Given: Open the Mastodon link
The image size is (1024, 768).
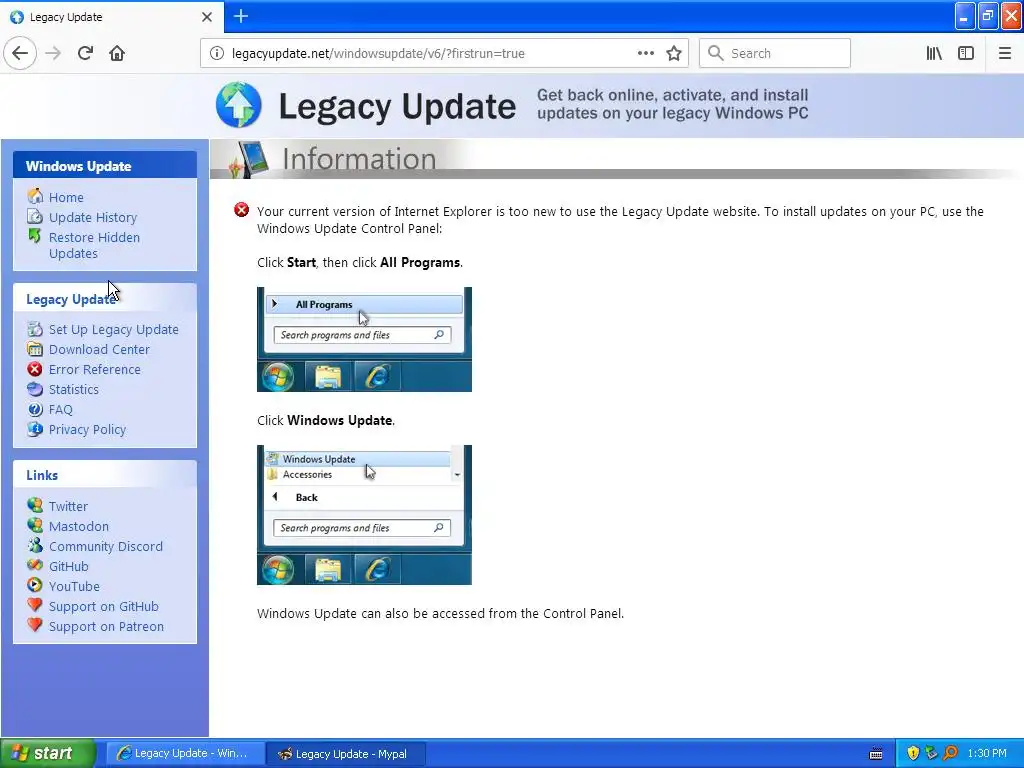Looking at the screenshot, I should [79, 526].
